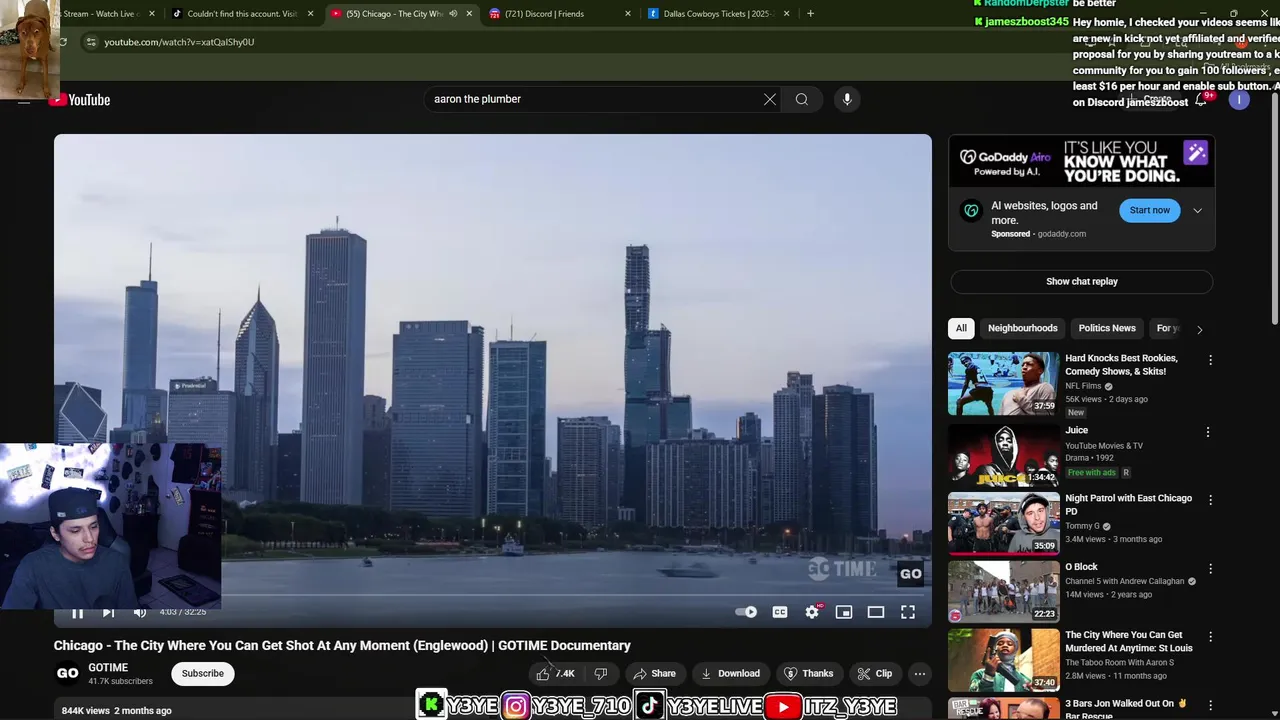Open the GOTIME channel avatar

click(67, 674)
